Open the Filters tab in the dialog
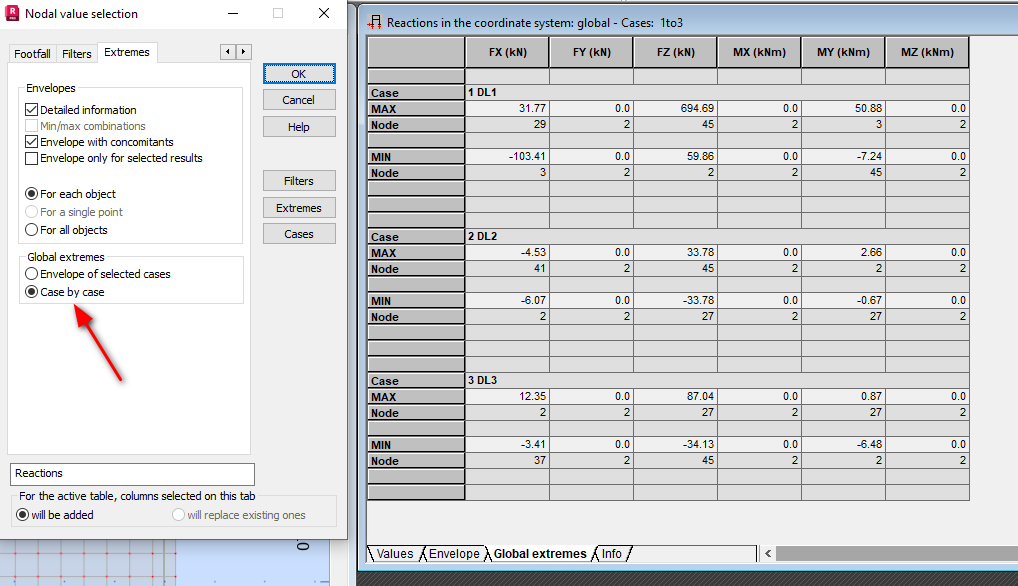Screen dimensions: 1018x586 point(76,54)
